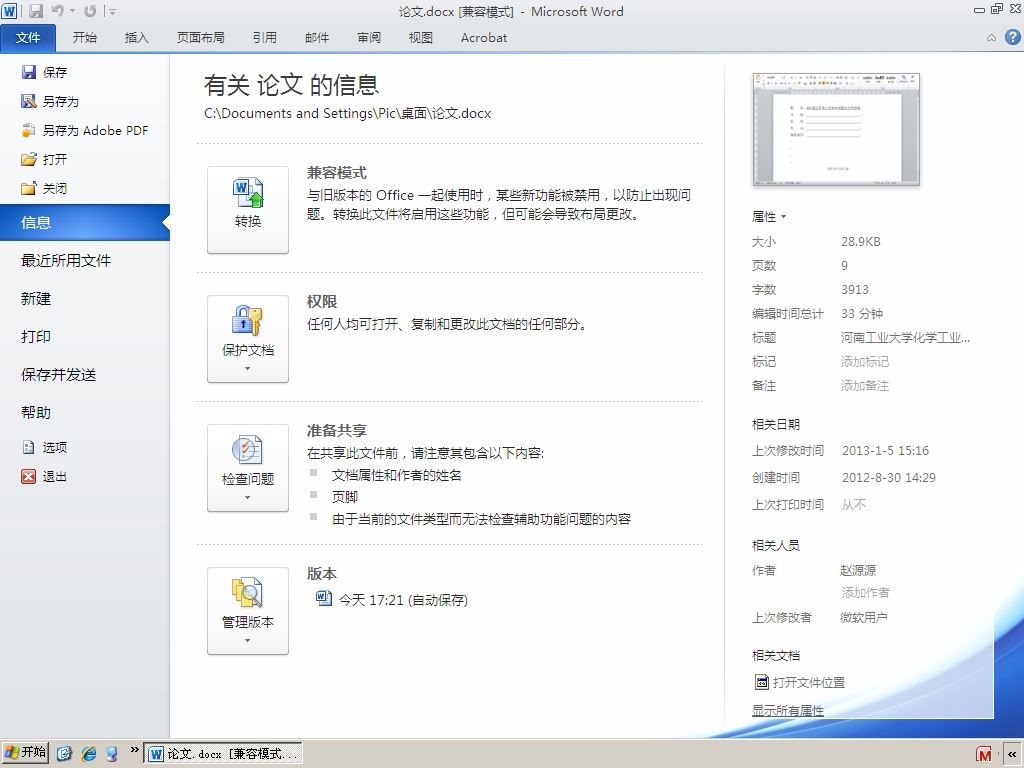
Task: Click the Undo arrow in title bar
Action: tap(57, 11)
